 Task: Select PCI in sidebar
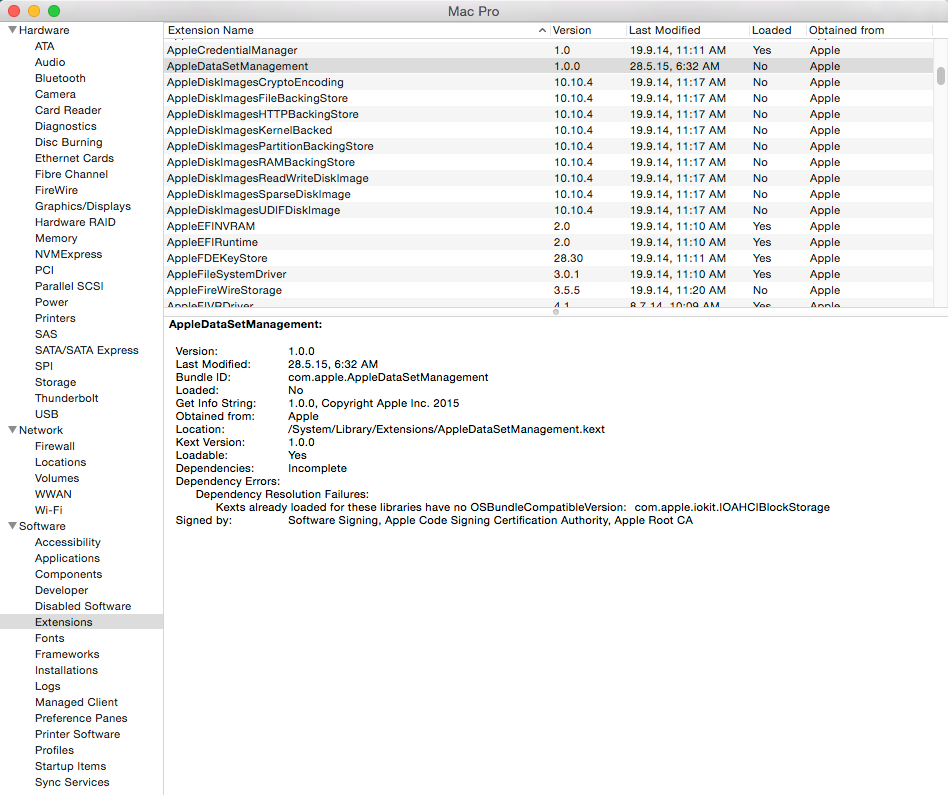pyautogui.click(x=45, y=270)
